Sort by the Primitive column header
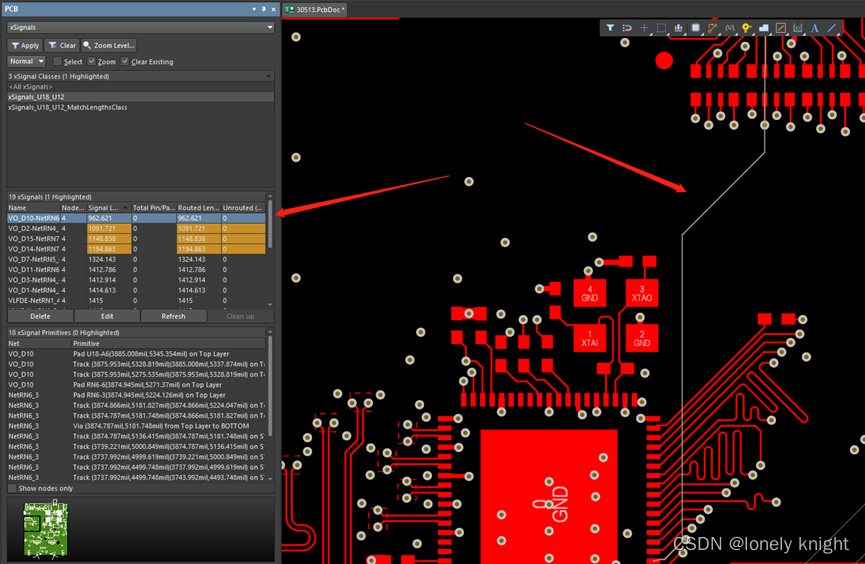This screenshot has height=564, width=865. pos(169,343)
